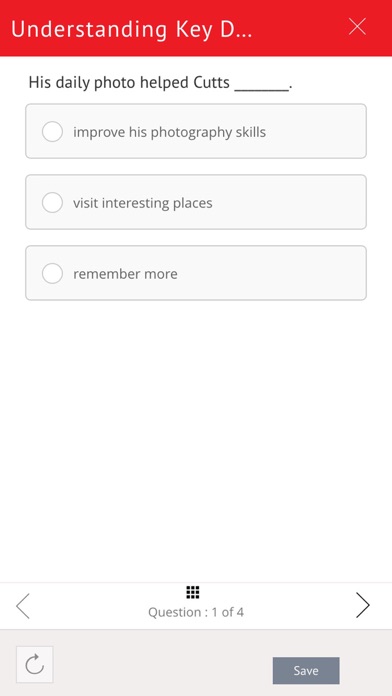Go to the next question arrow
Screen dimensions: 392x696
click(363, 605)
